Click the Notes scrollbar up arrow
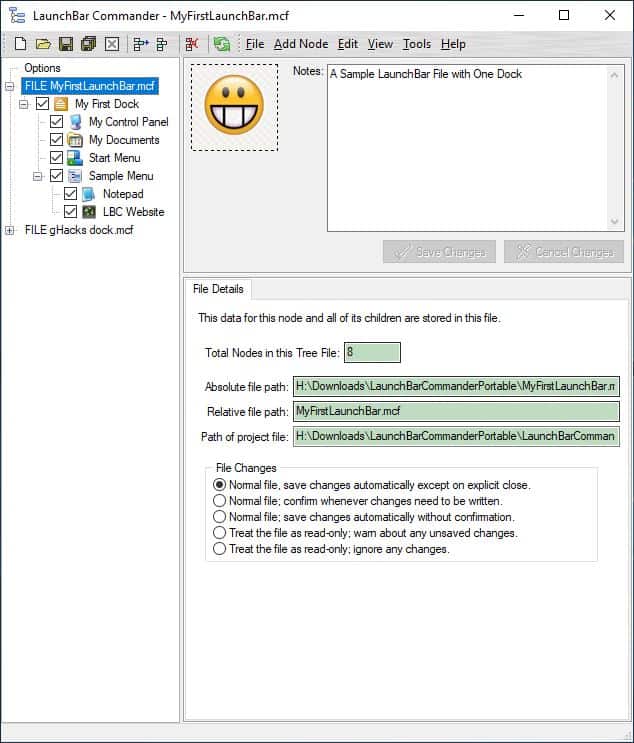The height and width of the screenshot is (743, 634). point(615,75)
